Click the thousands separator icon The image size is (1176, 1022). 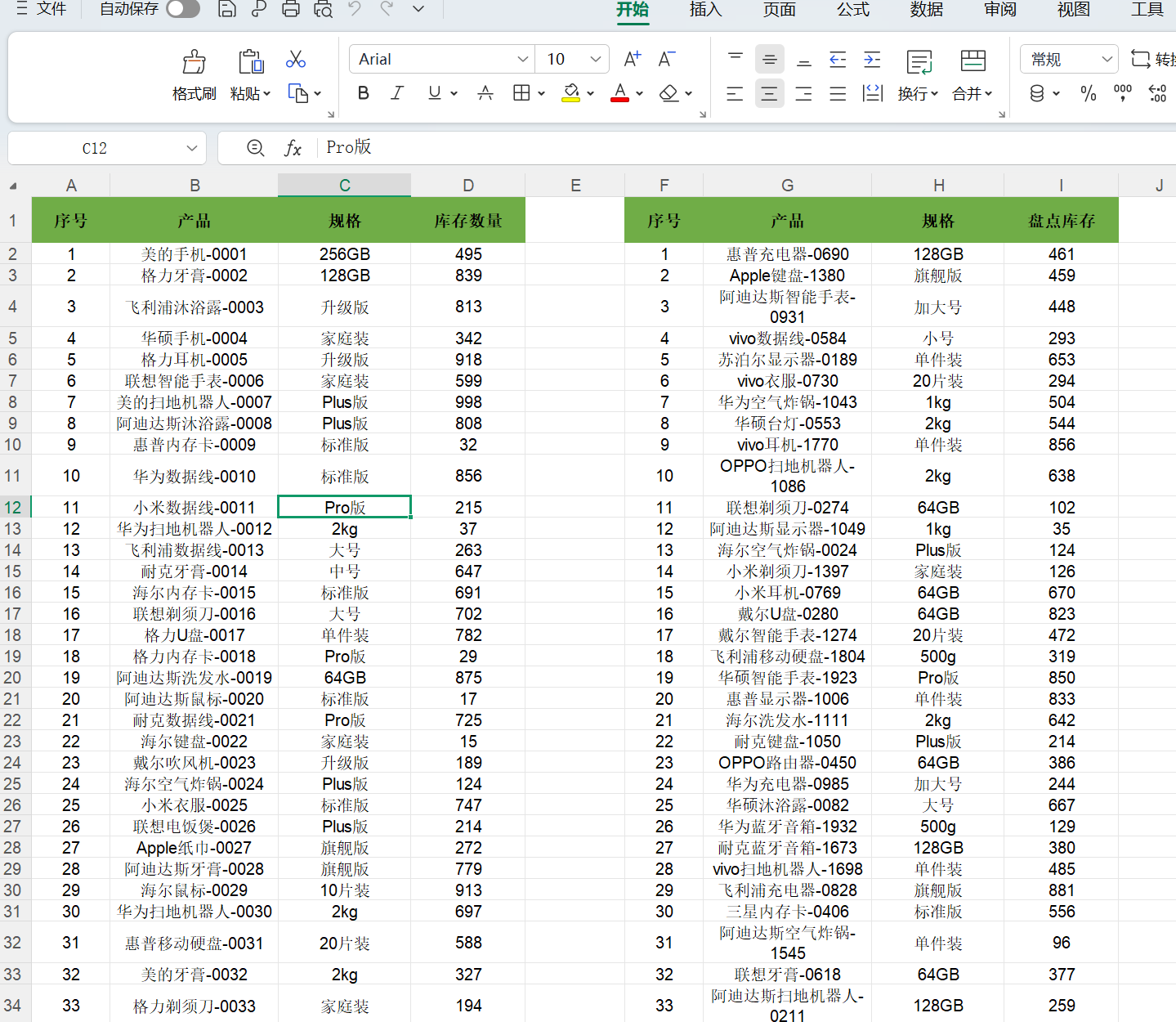1123,93
